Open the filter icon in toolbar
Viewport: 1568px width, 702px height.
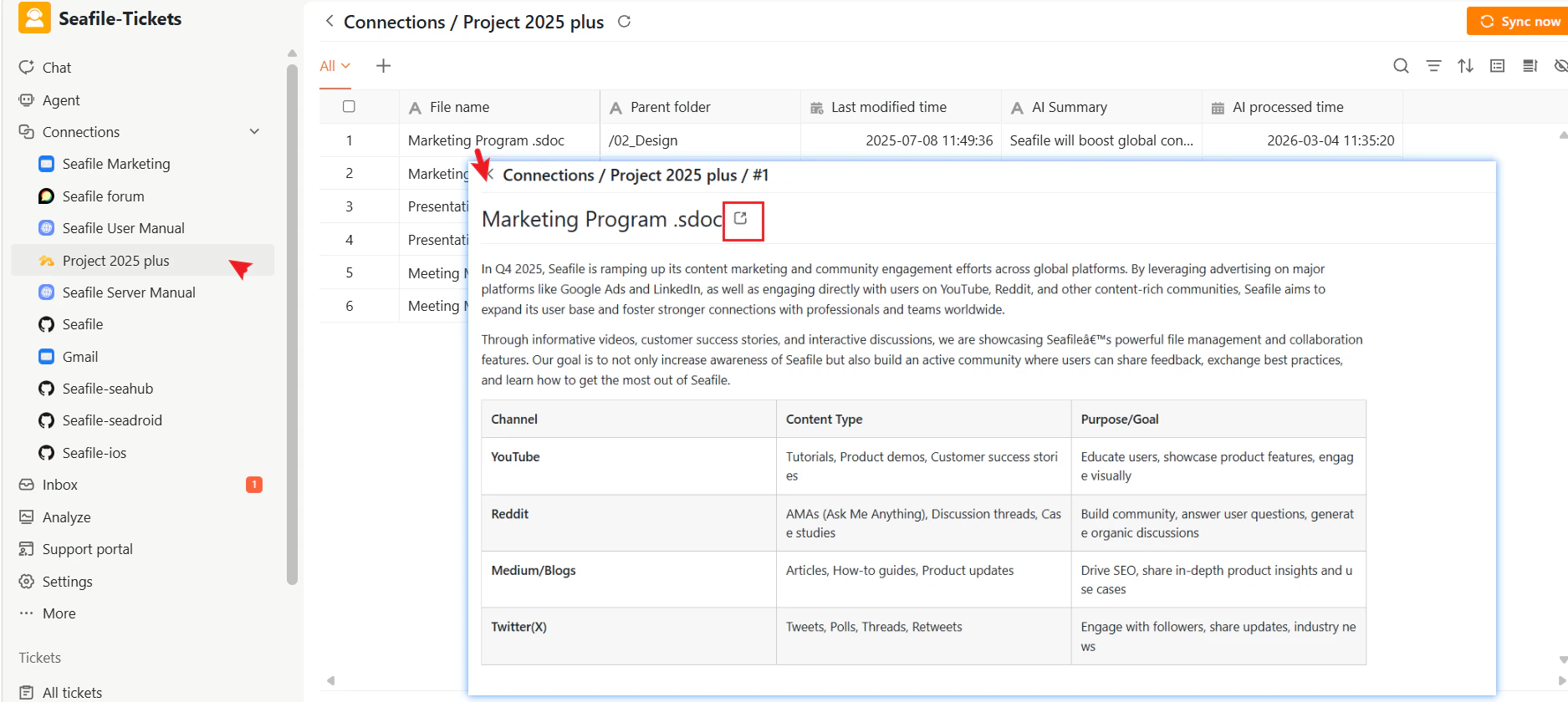pos(1433,66)
